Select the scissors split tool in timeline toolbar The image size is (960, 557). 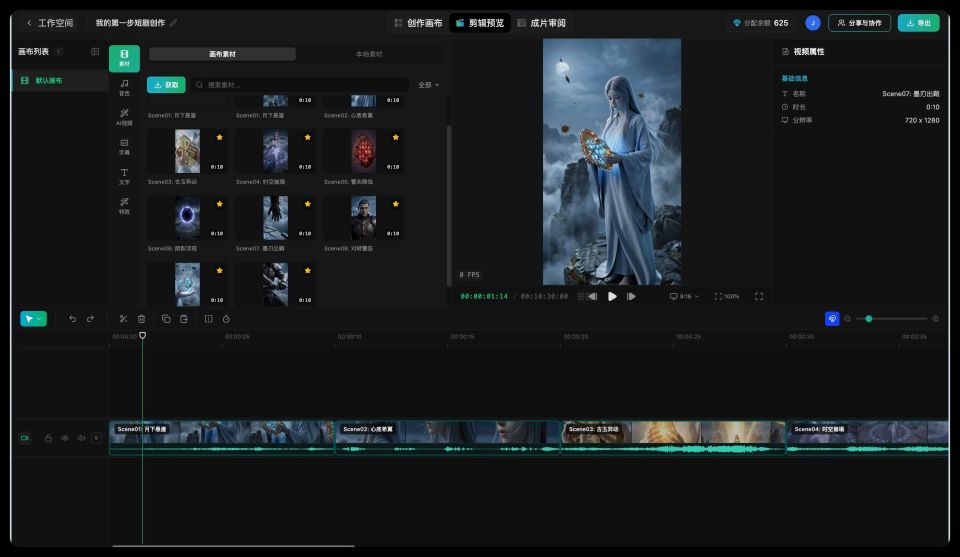(x=123, y=319)
